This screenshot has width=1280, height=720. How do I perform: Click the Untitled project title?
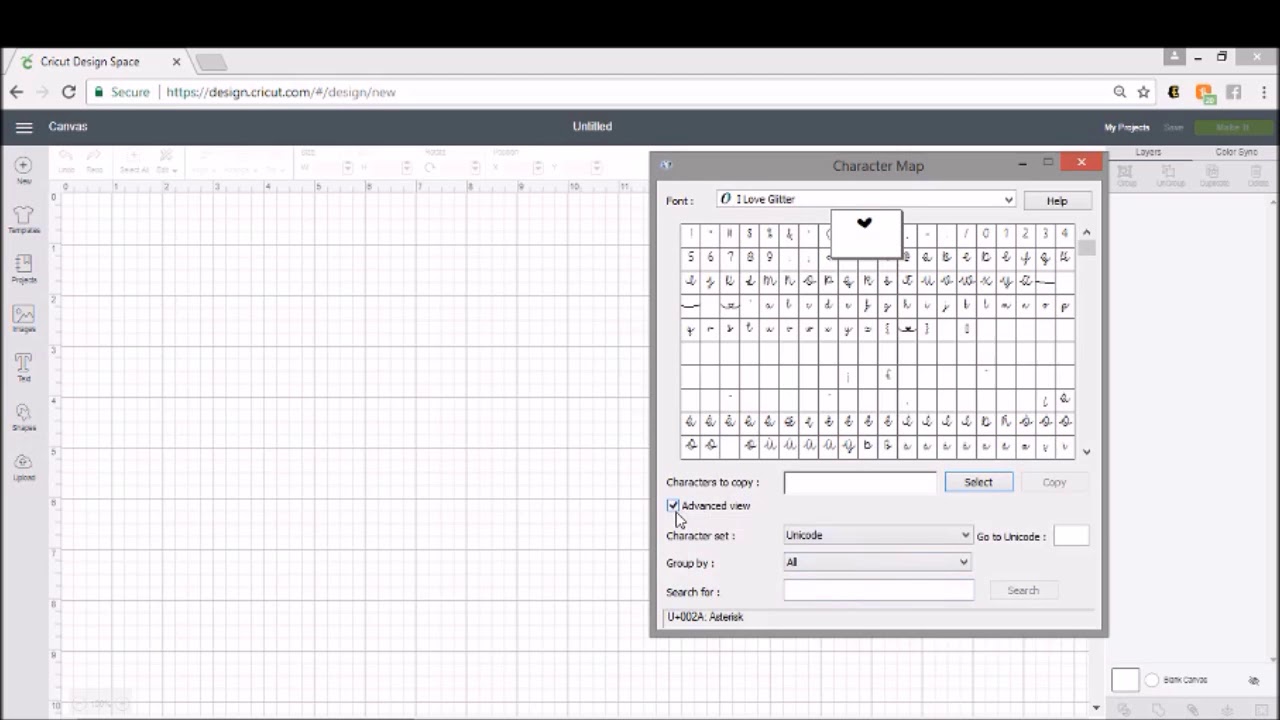(x=592, y=127)
